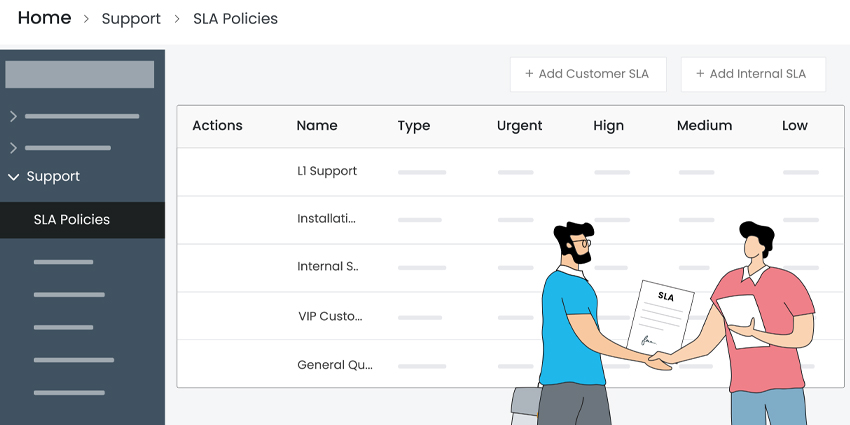The width and height of the screenshot is (850, 425).
Task: Click the Add Customer SLA button
Action: [588, 74]
